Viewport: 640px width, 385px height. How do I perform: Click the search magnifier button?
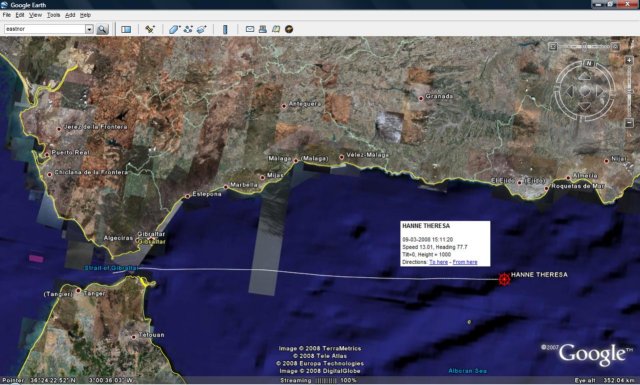click(x=102, y=29)
